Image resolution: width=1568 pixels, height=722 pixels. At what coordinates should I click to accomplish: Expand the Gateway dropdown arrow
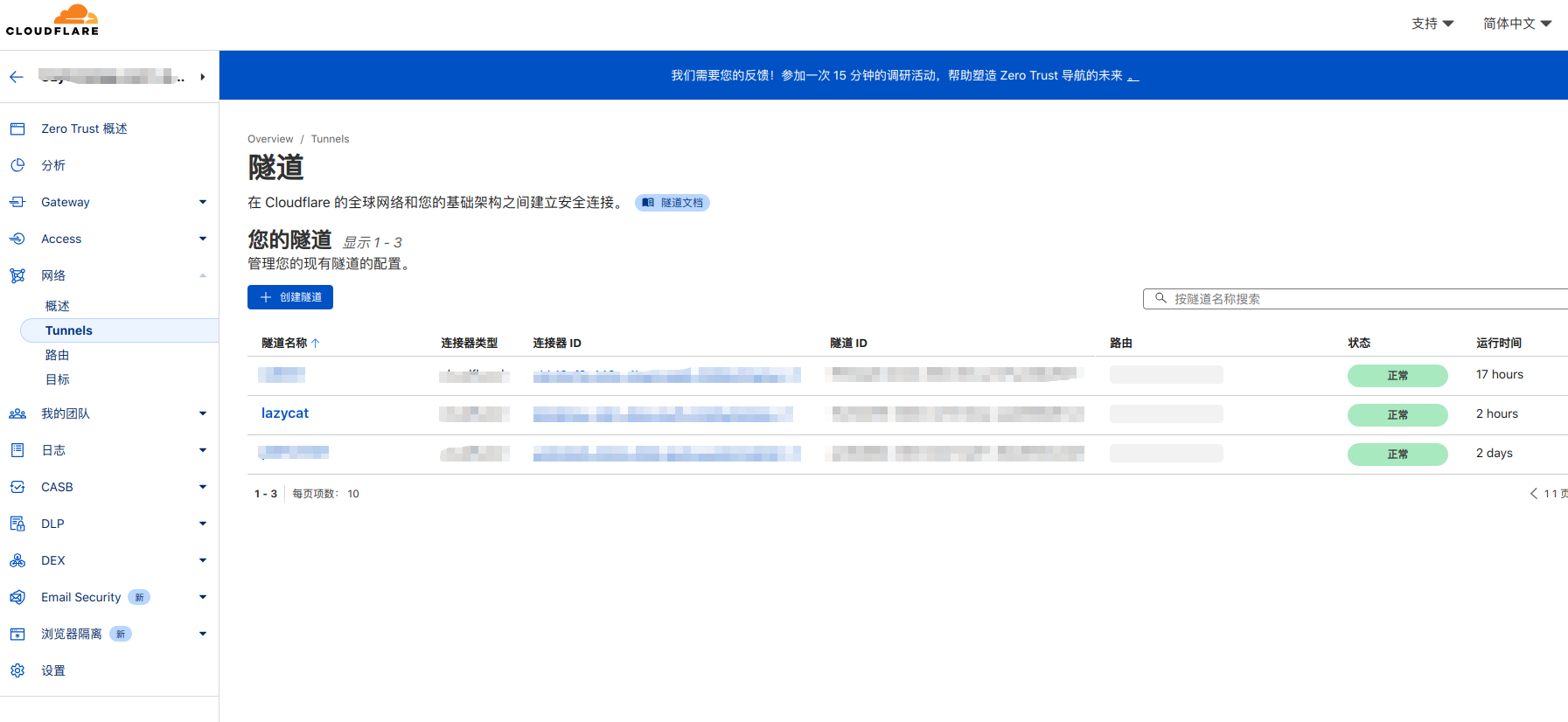(x=203, y=202)
